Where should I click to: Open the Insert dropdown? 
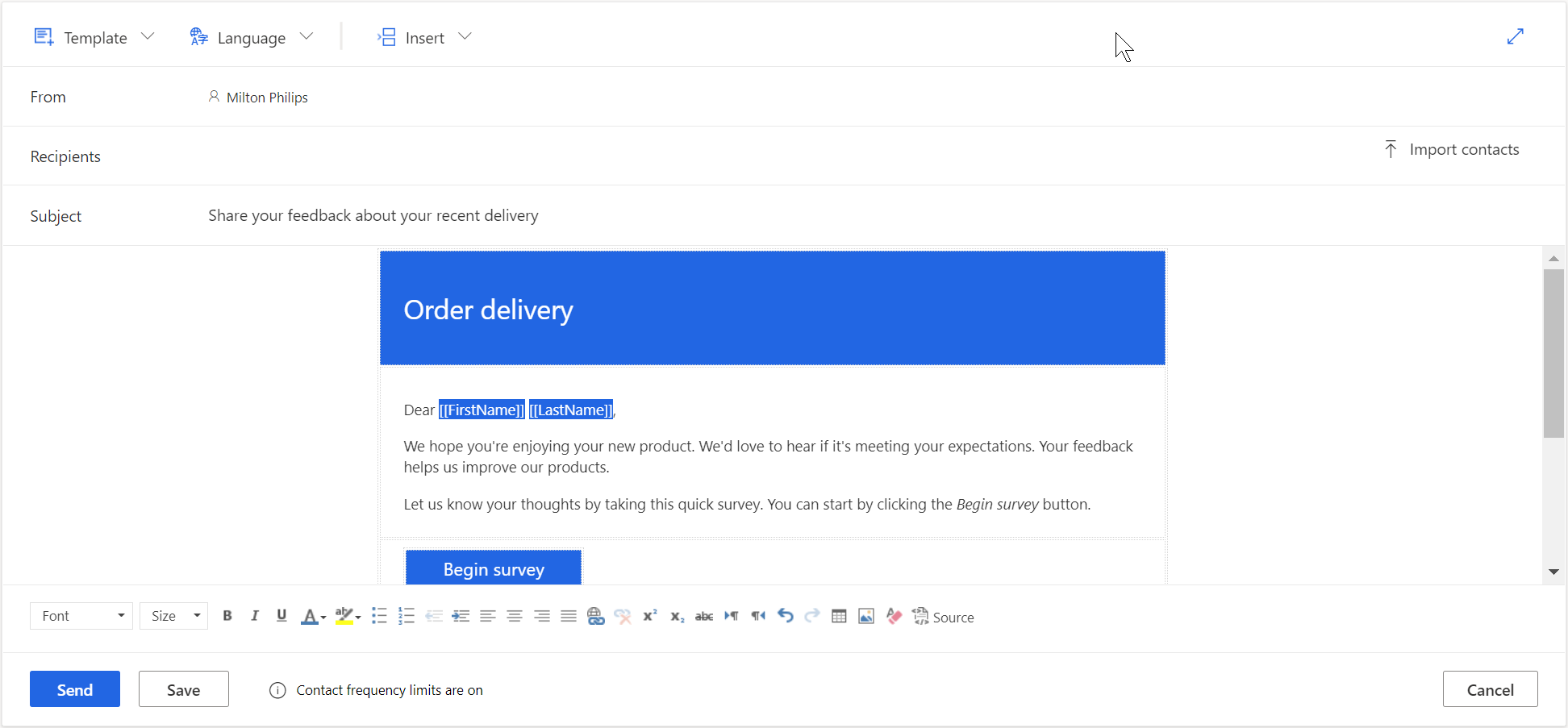click(x=425, y=37)
